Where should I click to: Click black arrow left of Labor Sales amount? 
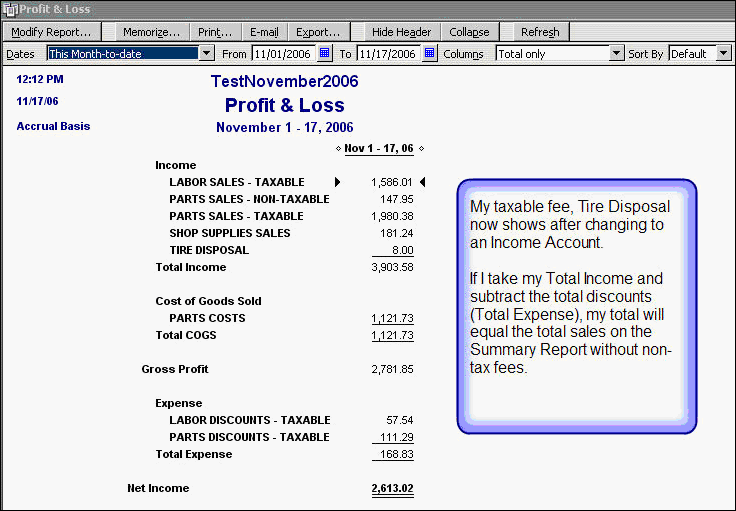point(338,182)
